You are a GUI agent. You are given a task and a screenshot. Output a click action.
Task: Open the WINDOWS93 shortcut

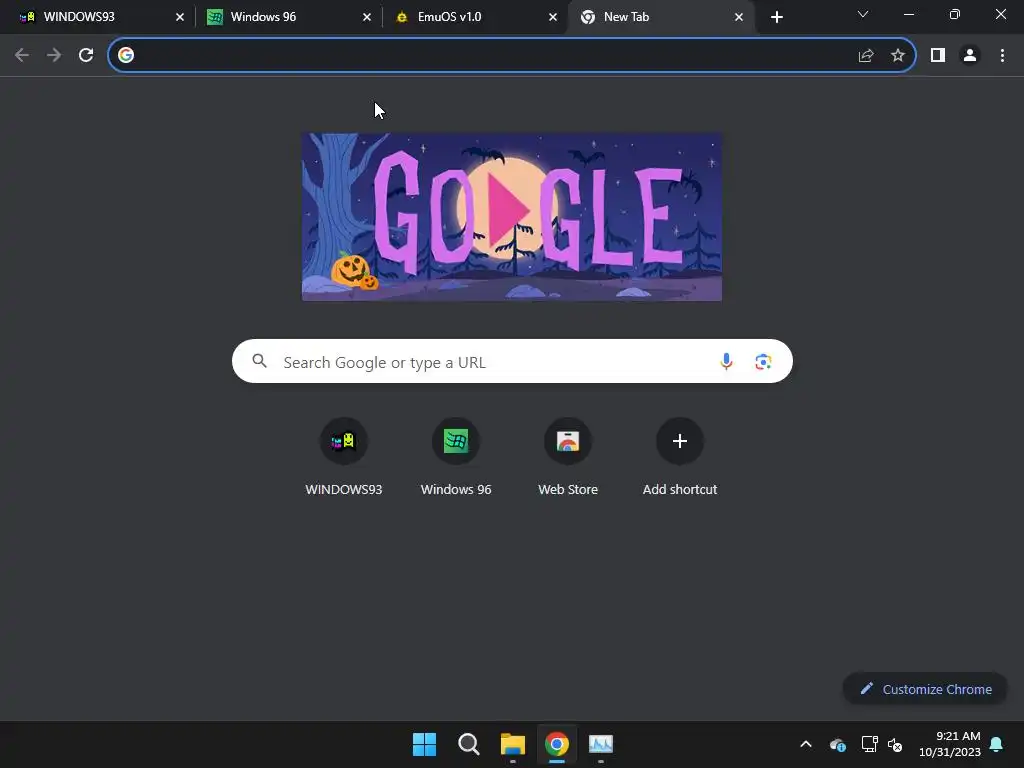tap(344, 456)
